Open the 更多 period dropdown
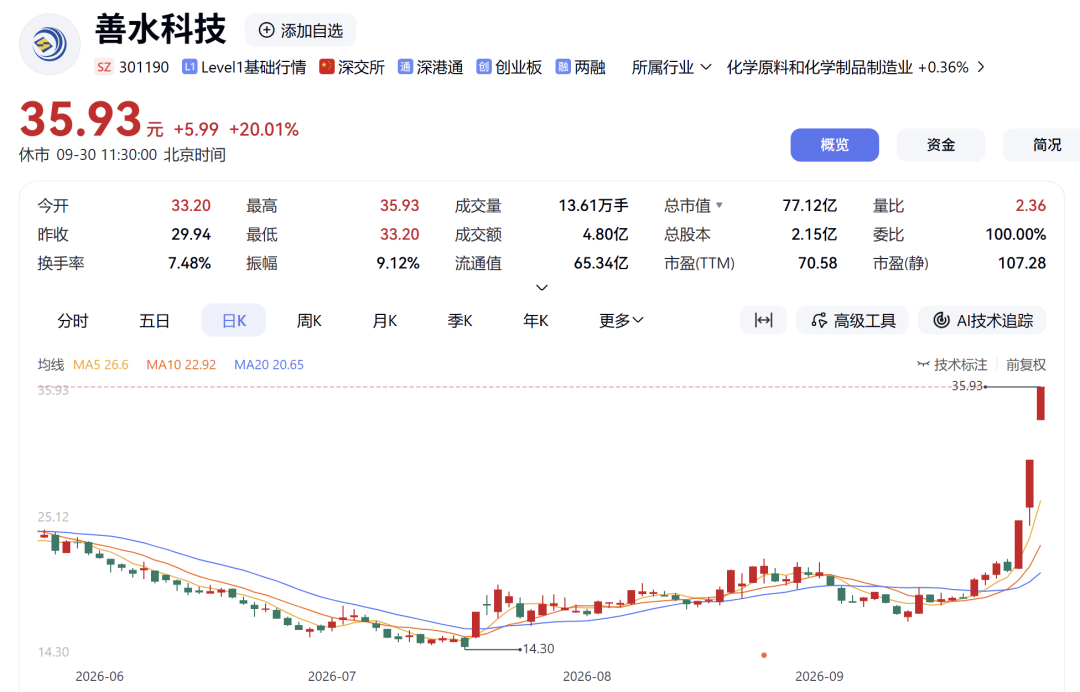This screenshot has width=1080, height=692. click(x=621, y=320)
